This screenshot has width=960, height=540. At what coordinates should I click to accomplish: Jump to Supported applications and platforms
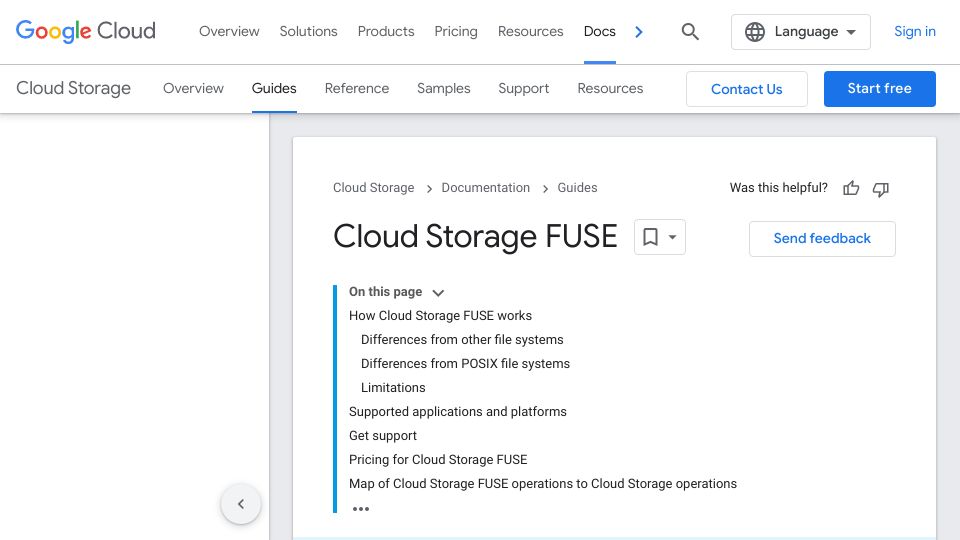tap(458, 411)
